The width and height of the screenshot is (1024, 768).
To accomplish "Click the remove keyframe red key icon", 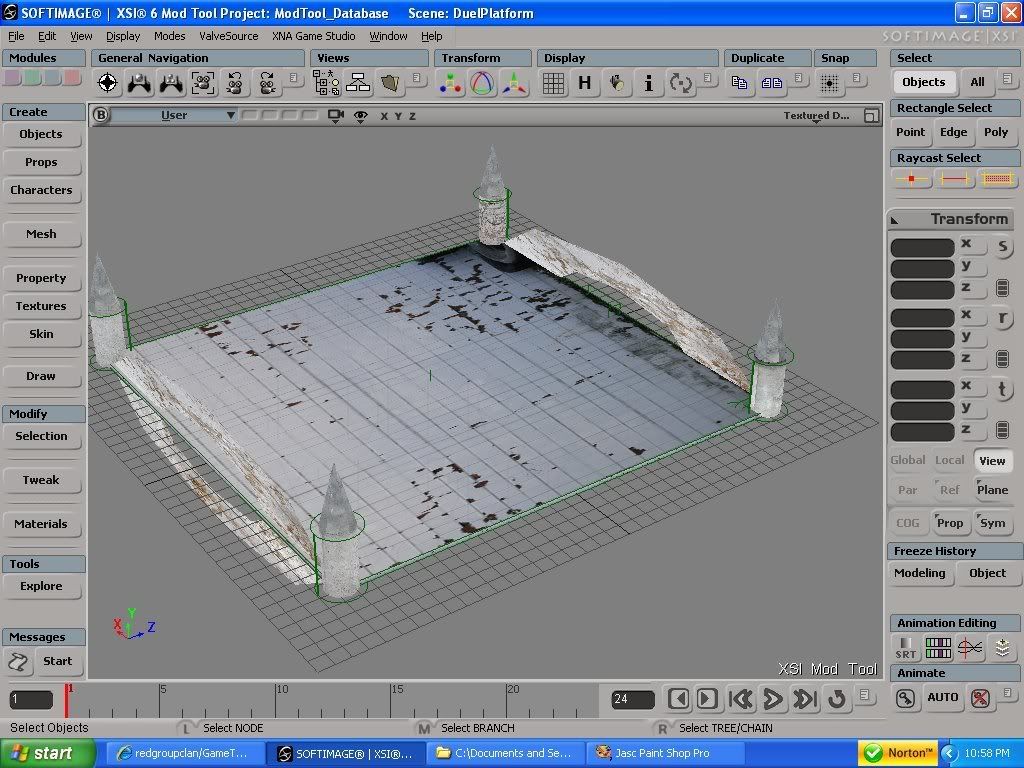I will (980, 698).
